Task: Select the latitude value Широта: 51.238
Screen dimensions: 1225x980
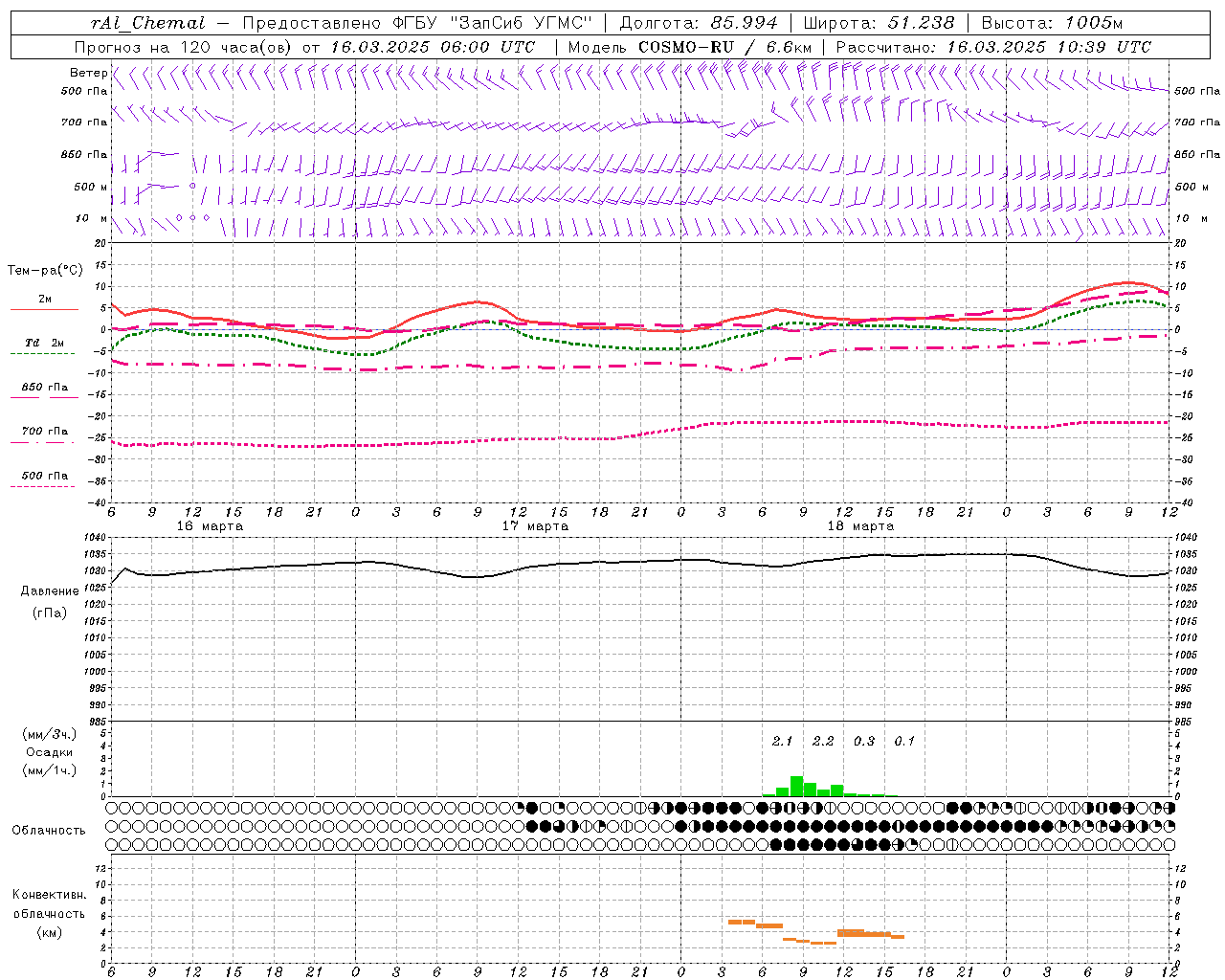Action: [879, 23]
